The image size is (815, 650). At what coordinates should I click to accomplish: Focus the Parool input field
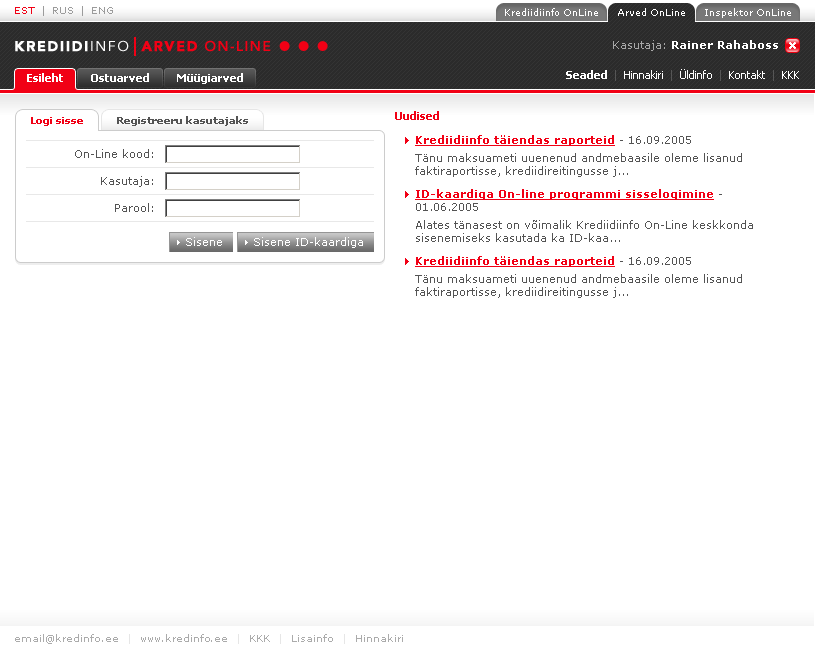click(232, 208)
